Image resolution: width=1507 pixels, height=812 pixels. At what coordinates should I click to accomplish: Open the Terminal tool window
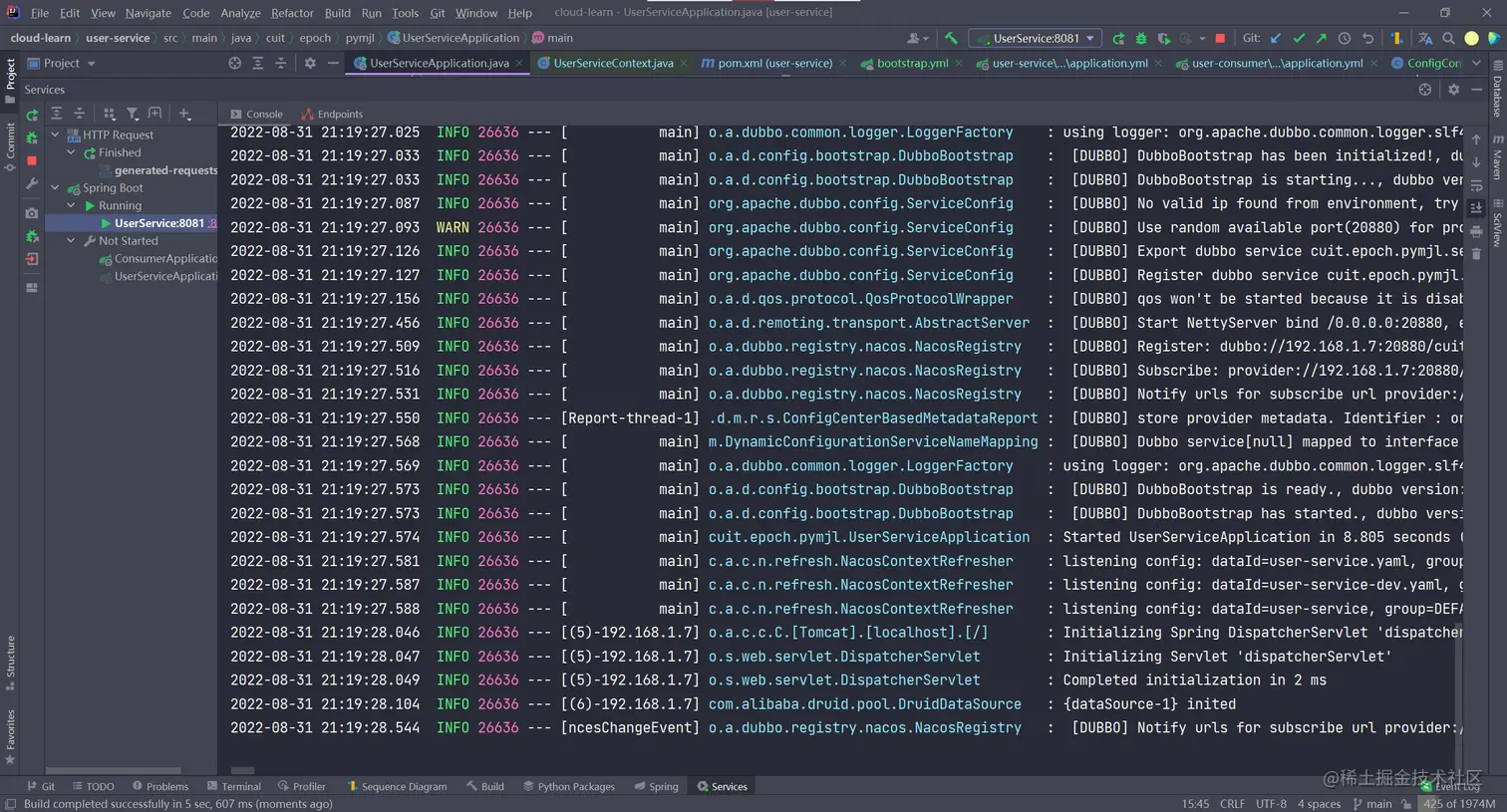pos(233,786)
